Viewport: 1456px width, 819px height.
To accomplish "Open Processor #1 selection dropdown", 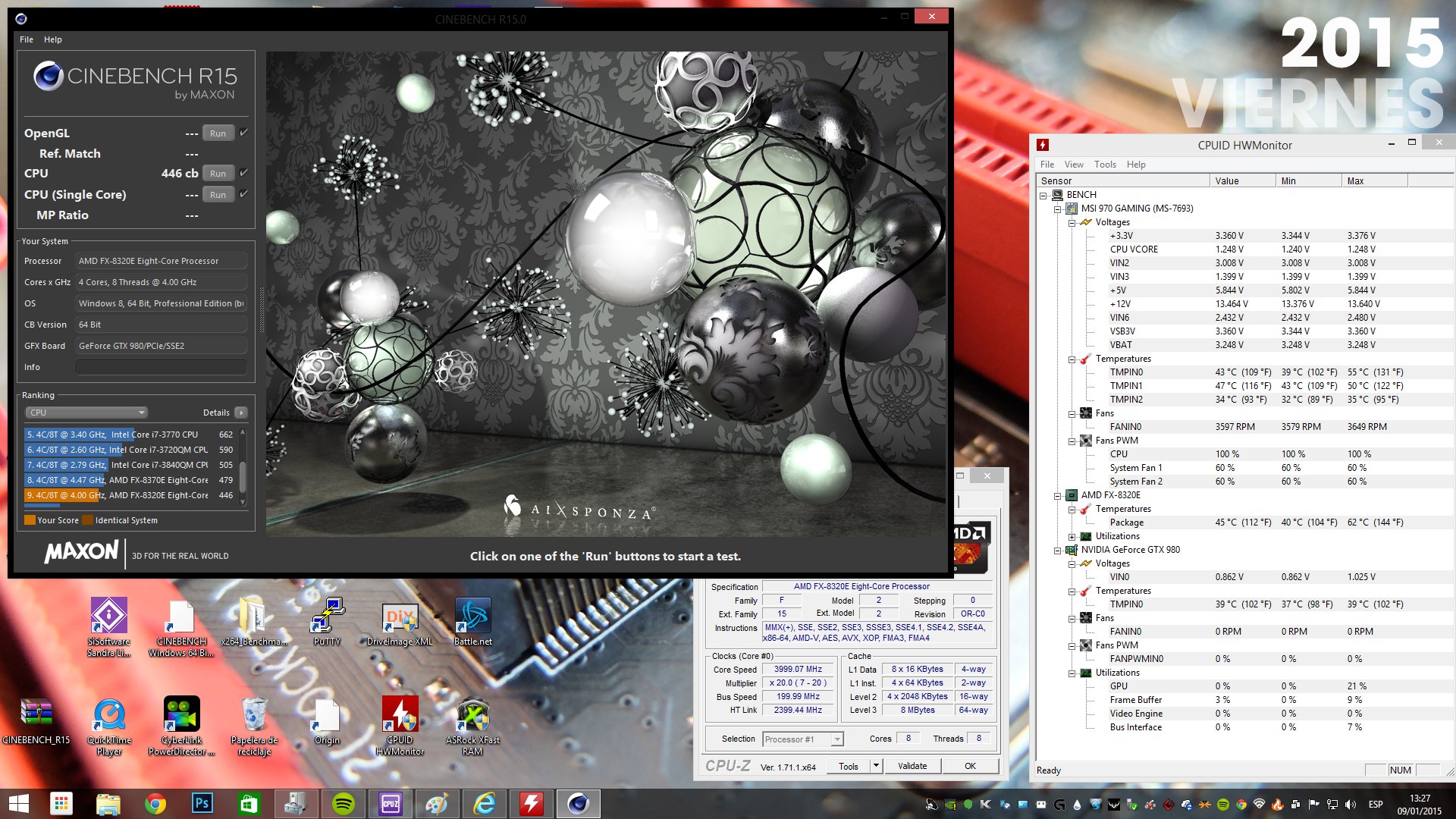I will 803,739.
